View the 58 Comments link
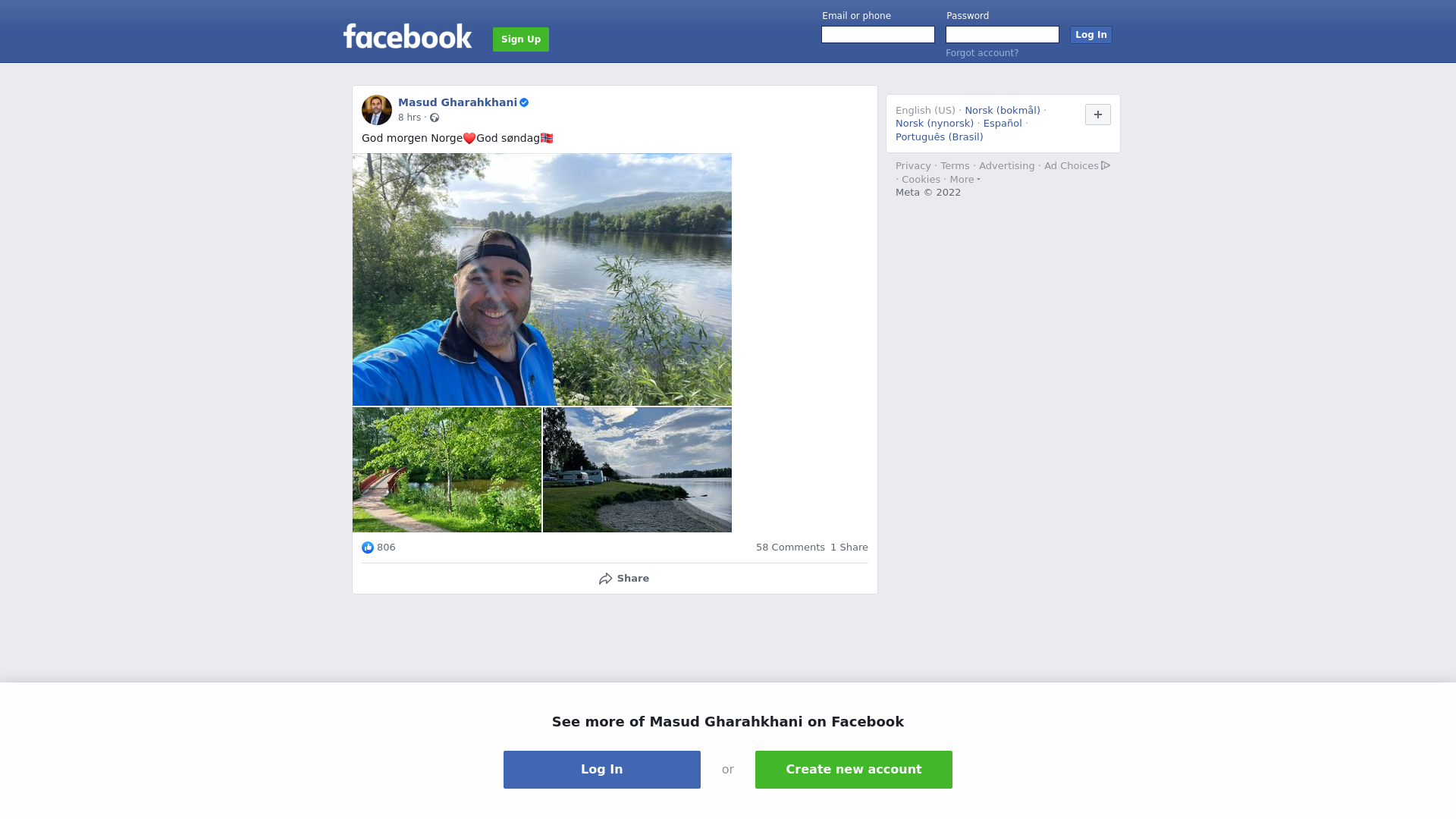The height and width of the screenshot is (819, 1456). coord(790,548)
